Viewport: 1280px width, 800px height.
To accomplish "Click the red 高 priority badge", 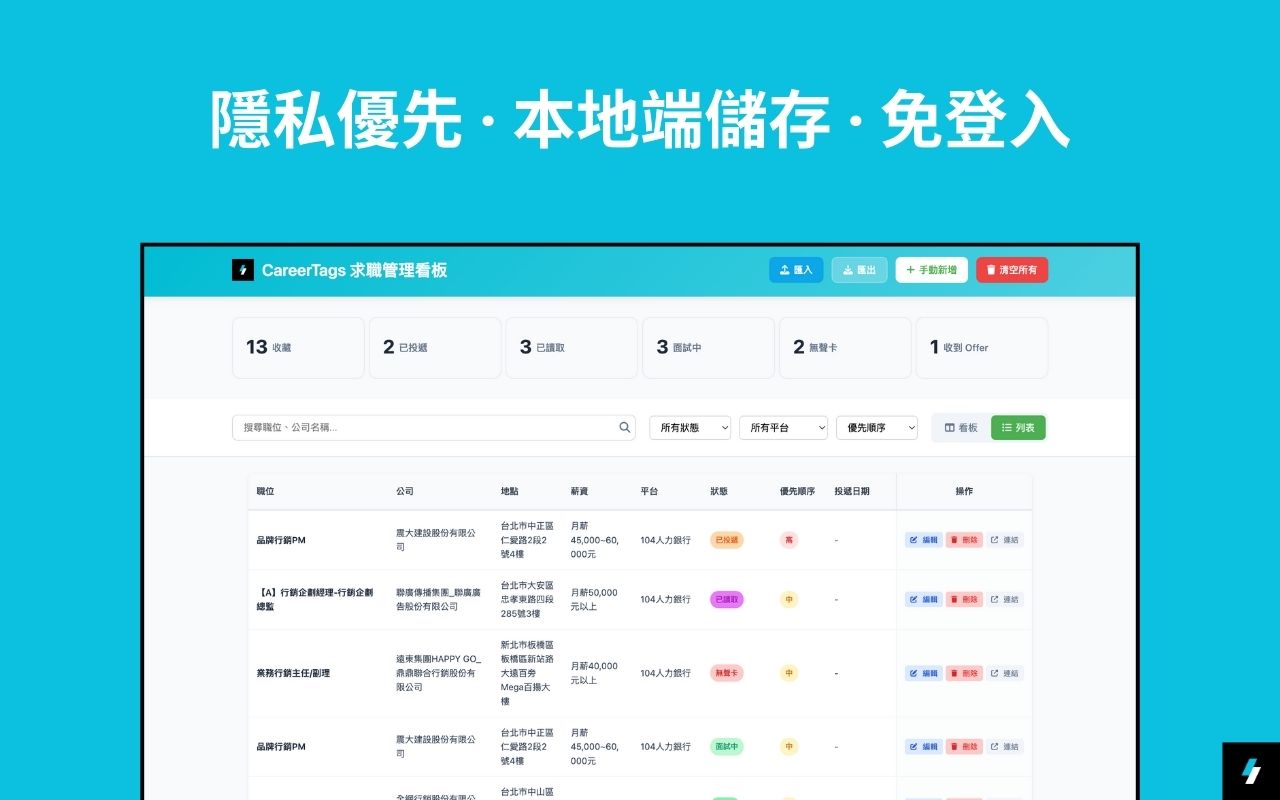I will tap(789, 540).
